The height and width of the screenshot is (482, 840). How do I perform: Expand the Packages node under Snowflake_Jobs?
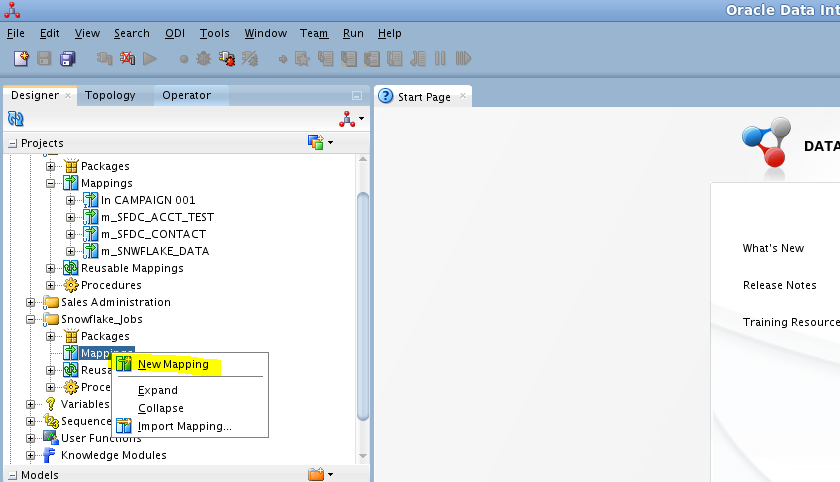pos(50,336)
